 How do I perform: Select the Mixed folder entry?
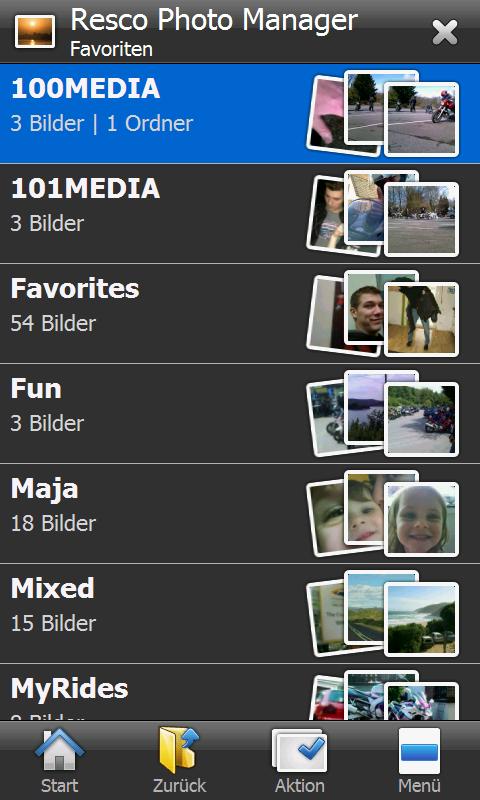240,613
